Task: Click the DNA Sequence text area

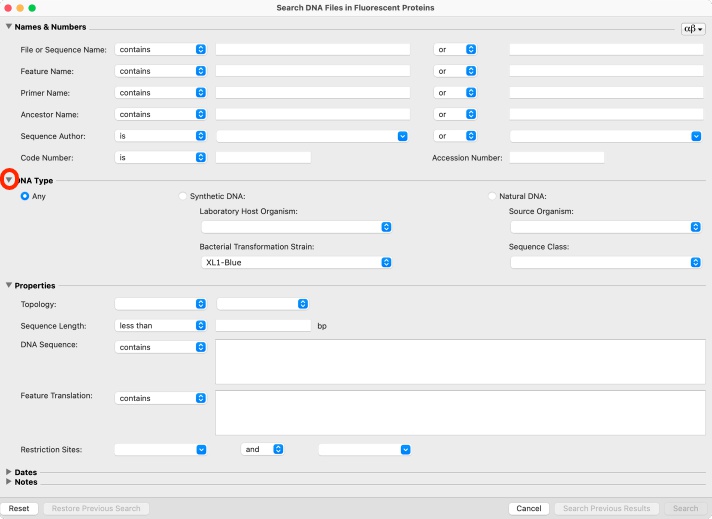Action: 460,362
